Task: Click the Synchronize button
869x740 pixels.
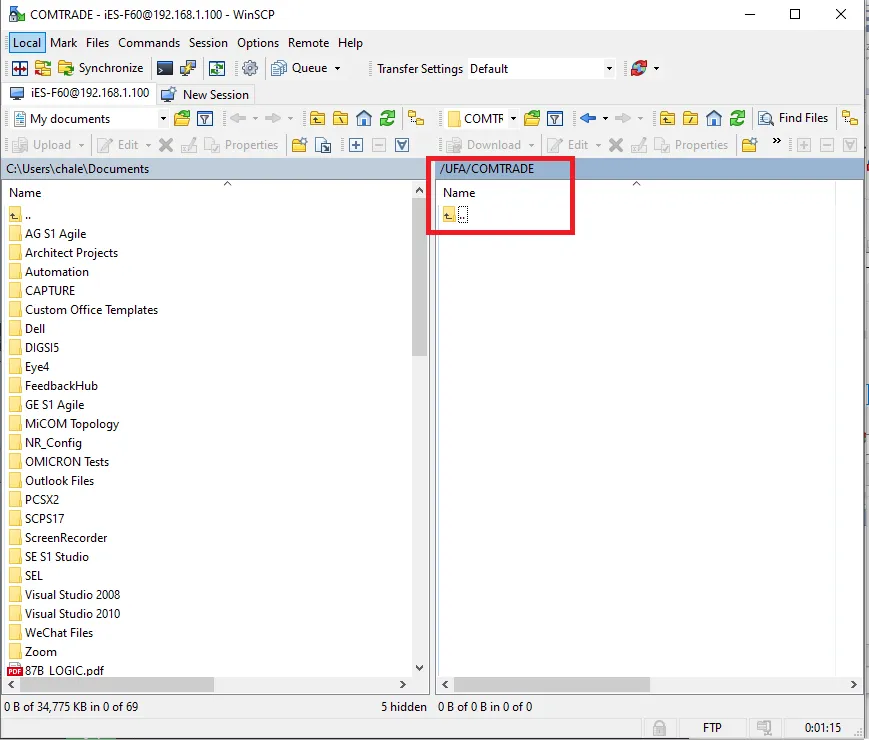Action: click(x=100, y=68)
